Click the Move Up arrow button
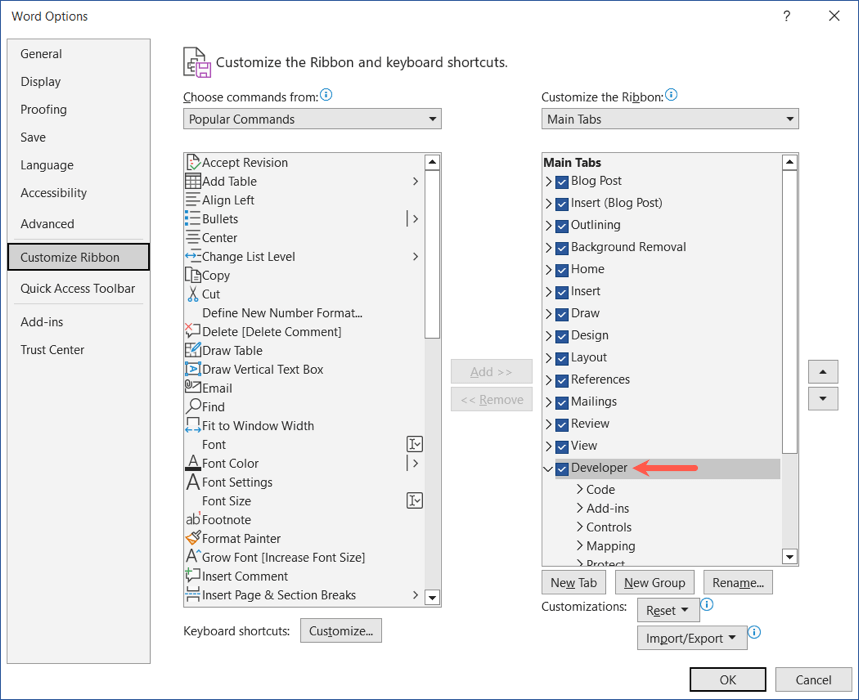The width and height of the screenshot is (859, 700). pyautogui.click(x=822, y=371)
